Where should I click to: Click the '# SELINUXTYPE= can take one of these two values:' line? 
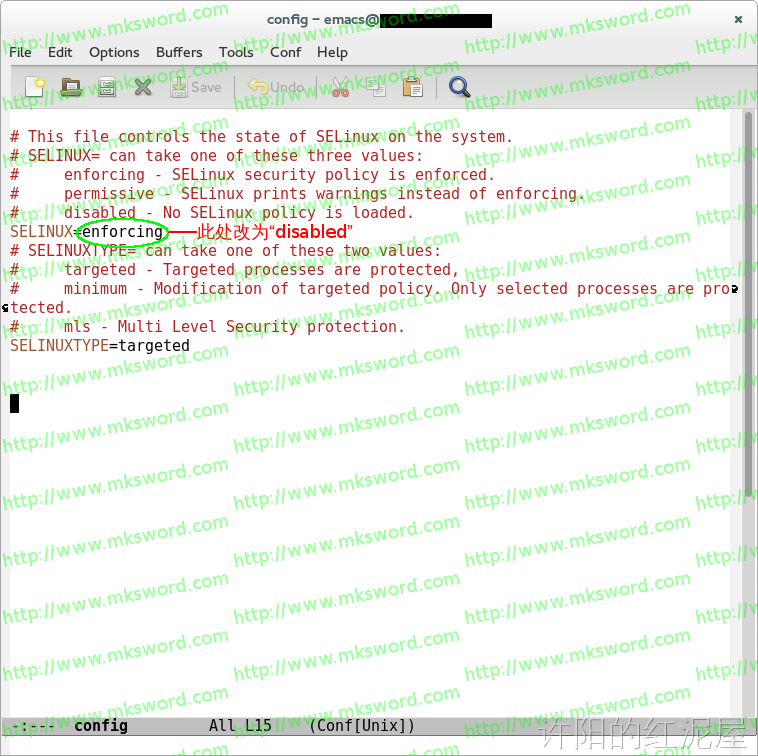coord(225,251)
